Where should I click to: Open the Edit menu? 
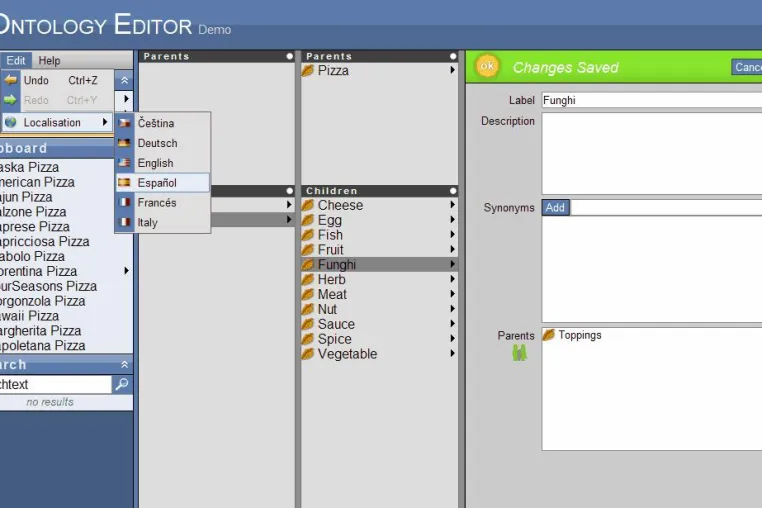[16, 60]
